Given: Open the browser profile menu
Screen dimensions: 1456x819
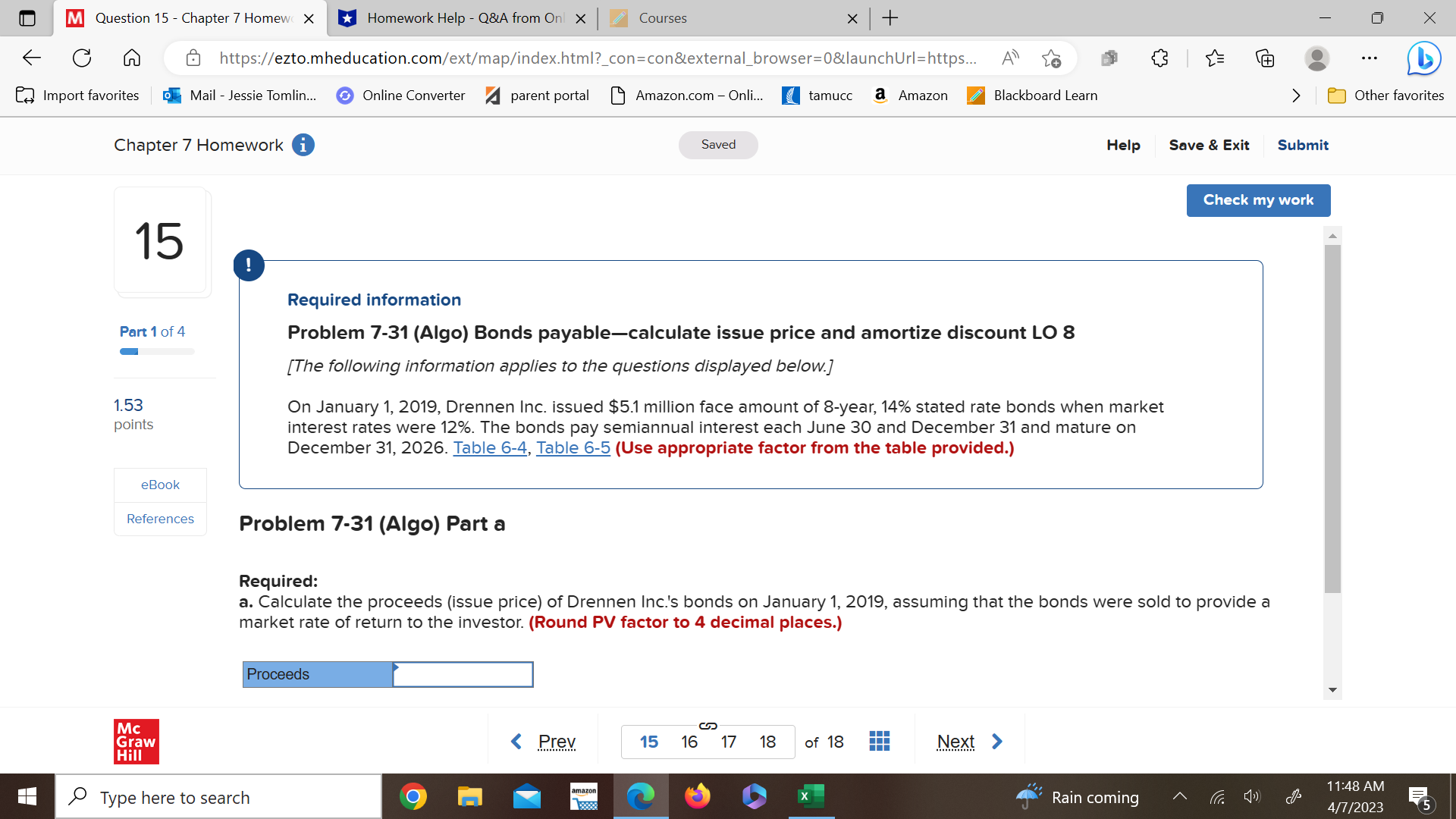Looking at the screenshot, I should [1317, 58].
